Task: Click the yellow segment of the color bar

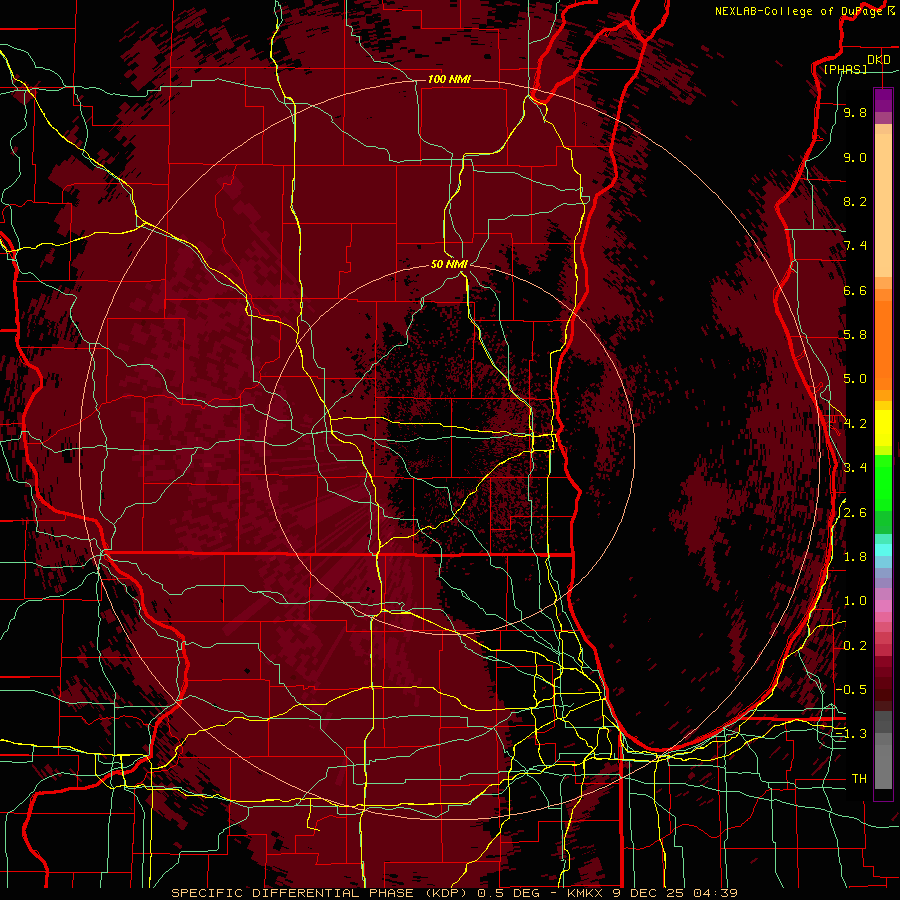Action: coord(883,428)
